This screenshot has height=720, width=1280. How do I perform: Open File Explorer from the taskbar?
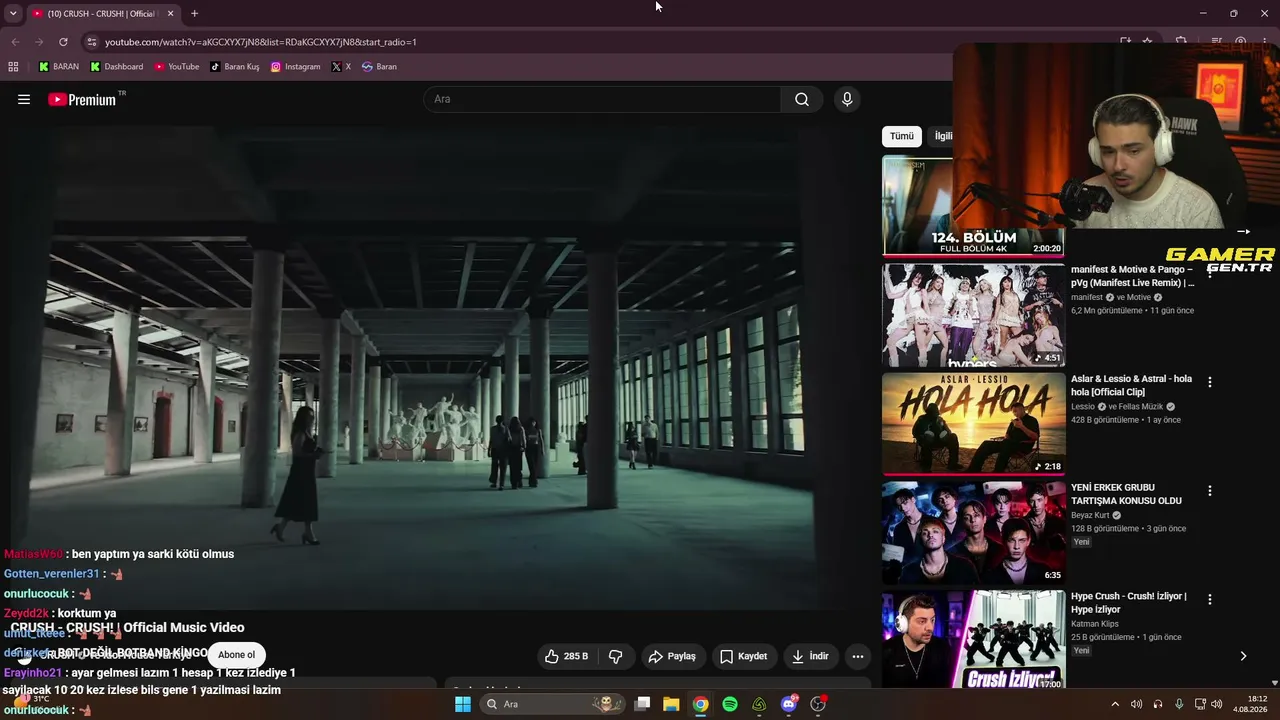671,704
